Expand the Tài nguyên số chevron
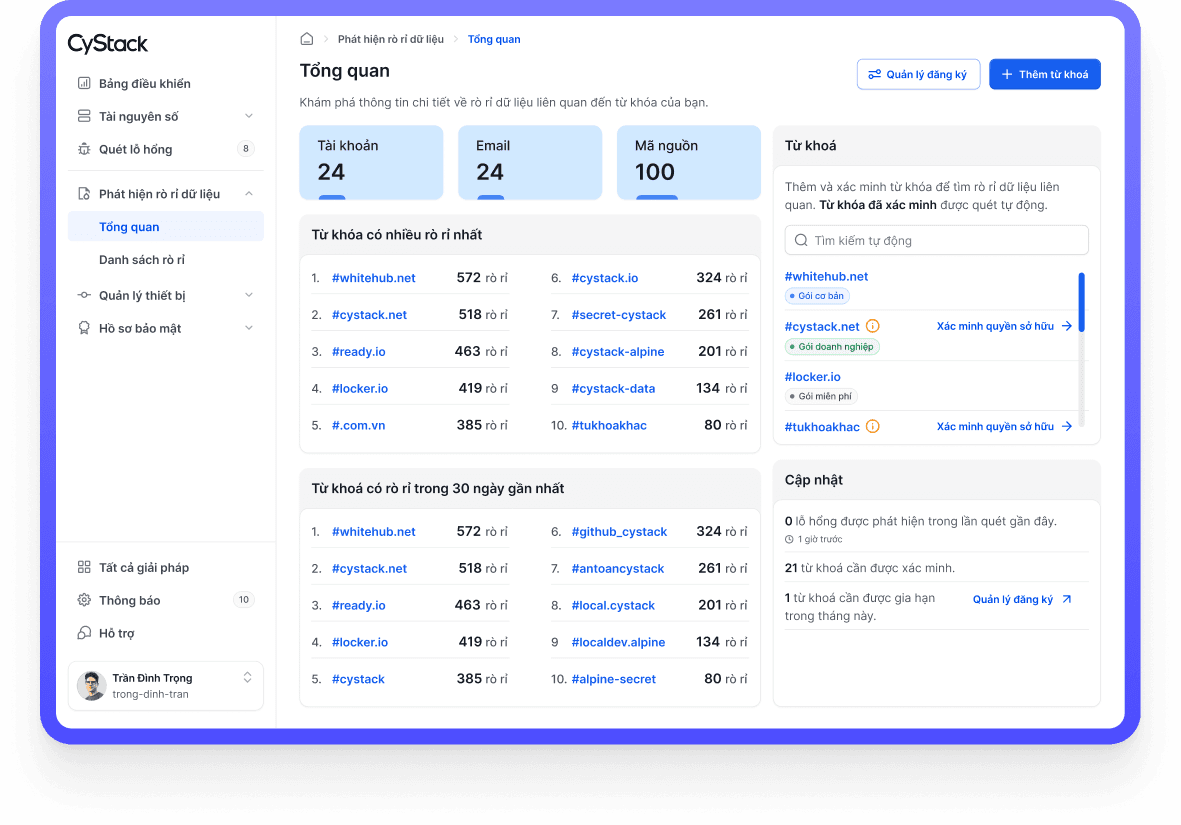This screenshot has height=825, width=1181. 249,116
